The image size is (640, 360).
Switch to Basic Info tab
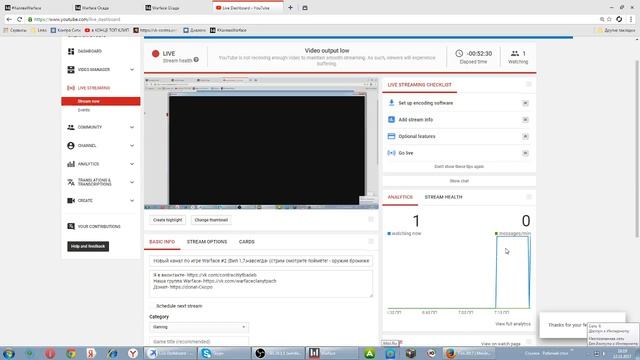162,242
